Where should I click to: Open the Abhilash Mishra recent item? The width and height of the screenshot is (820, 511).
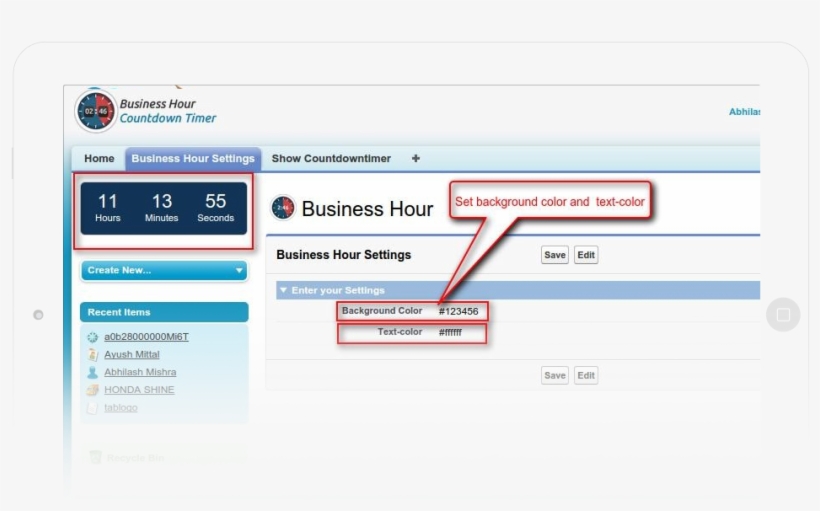pos(140,372)
